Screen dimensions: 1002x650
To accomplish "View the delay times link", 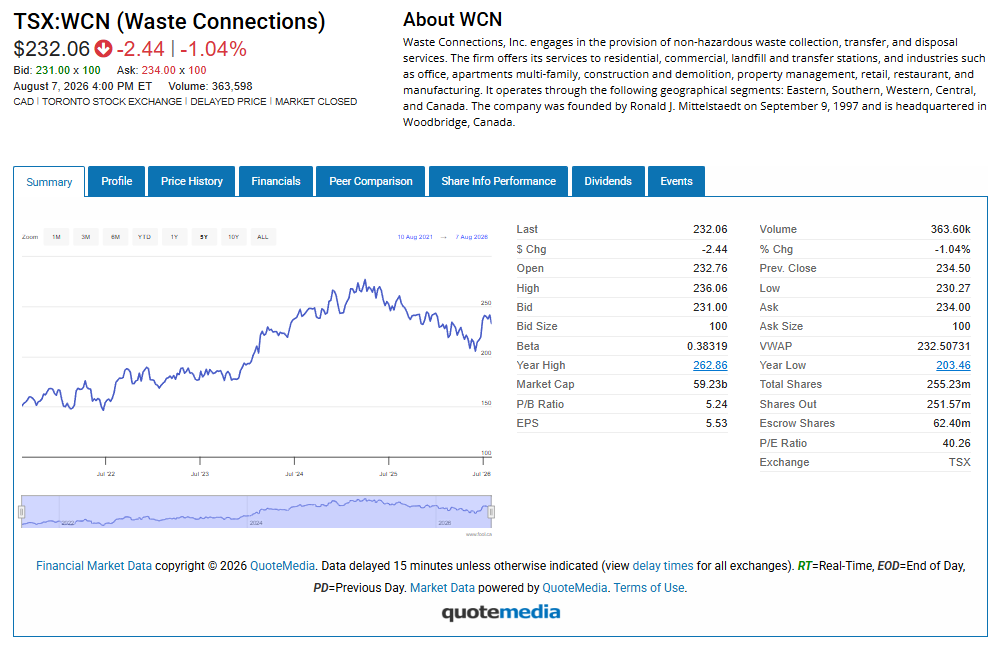I will tap(663, 566).
